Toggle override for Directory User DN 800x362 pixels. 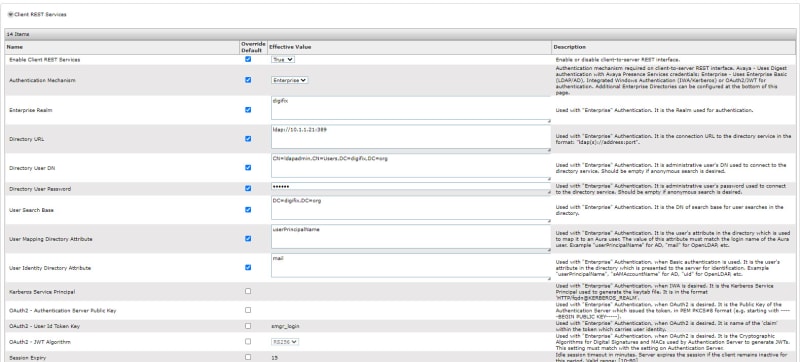coord(248,167)
